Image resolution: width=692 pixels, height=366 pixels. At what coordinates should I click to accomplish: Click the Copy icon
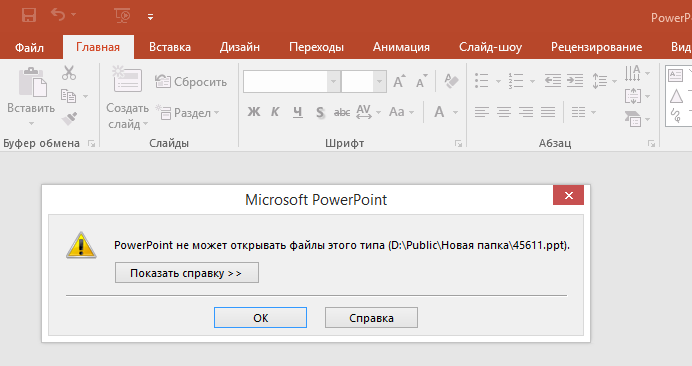click(68, 95)
